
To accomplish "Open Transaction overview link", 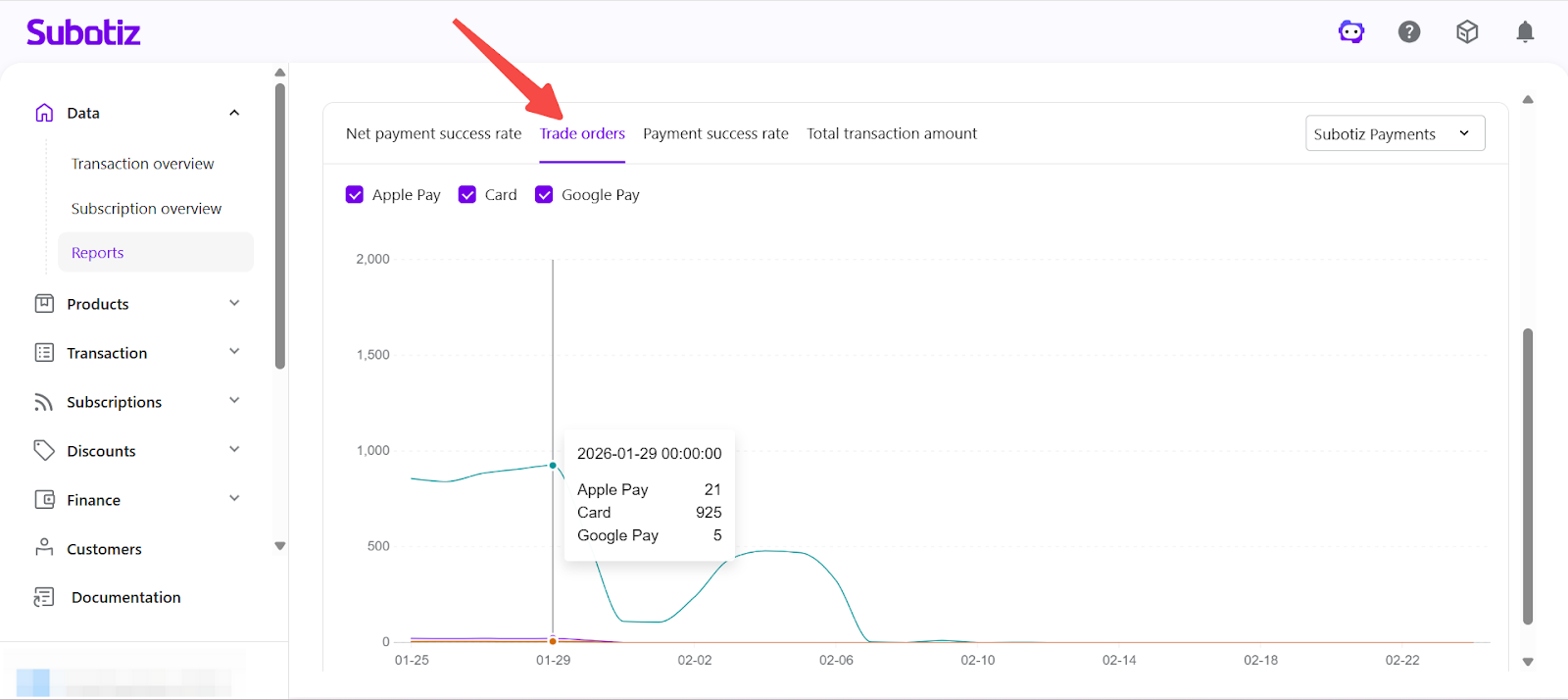I will coord(142,164).
